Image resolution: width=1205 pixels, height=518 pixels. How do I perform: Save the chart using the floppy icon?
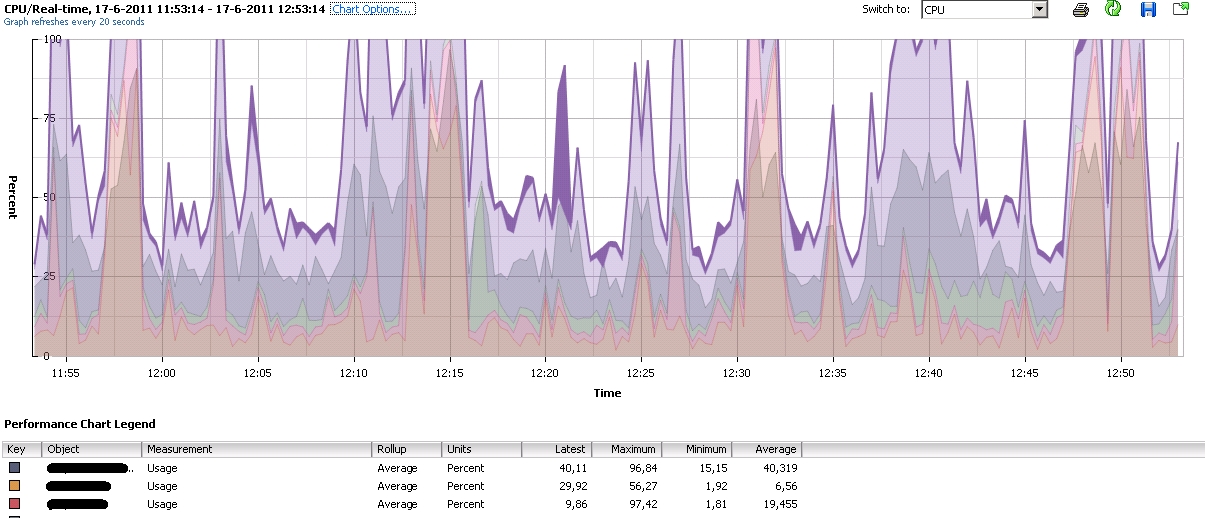coord(1148,10)
